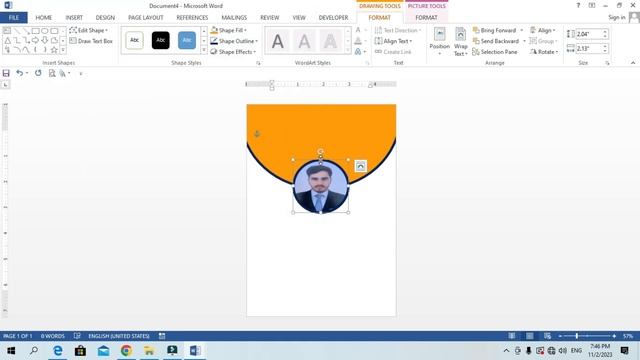
Task: Click the Undo icon
Action: coord(19,73)
